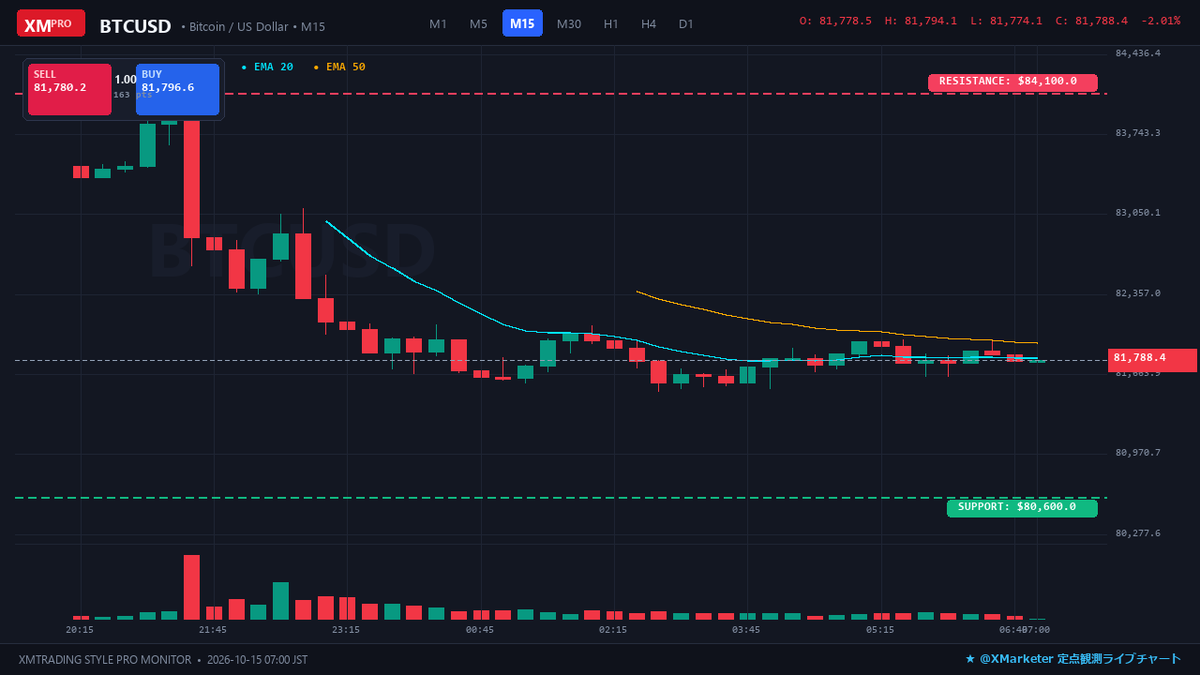Click the 23:15 time axis label
1200x675 pixels.
coord(346,630)
